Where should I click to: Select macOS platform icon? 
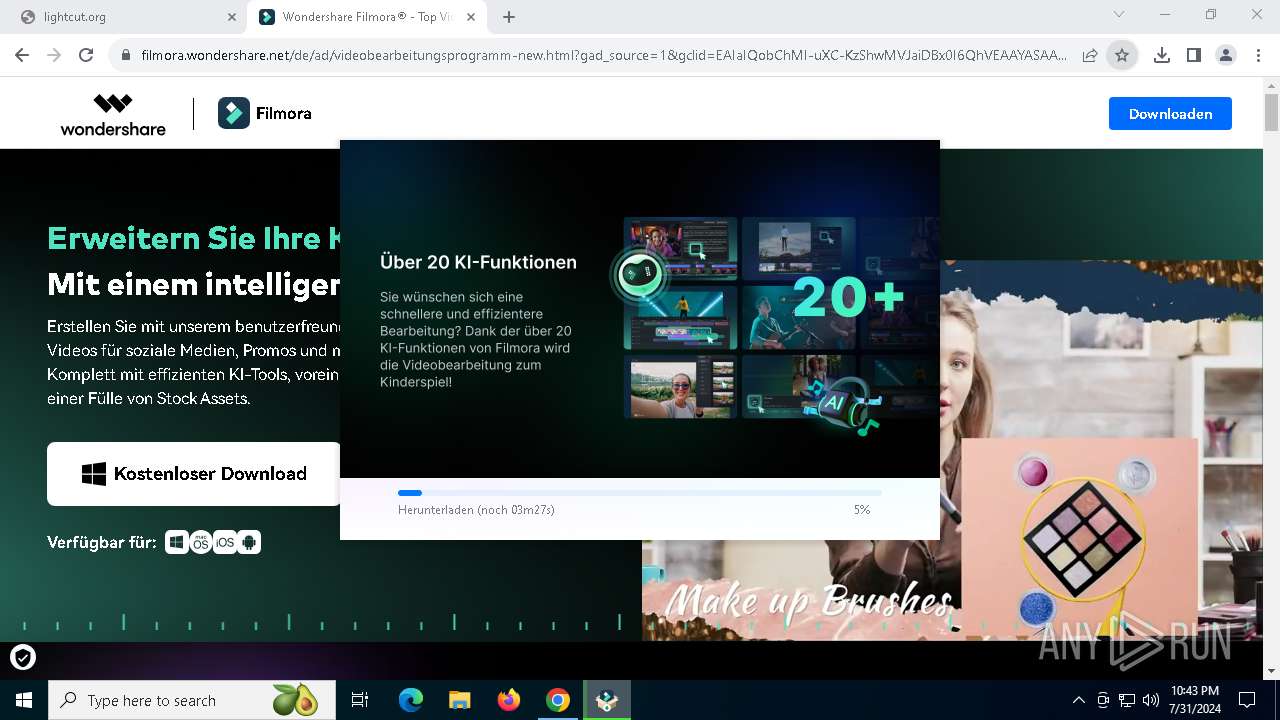[201, 542]
